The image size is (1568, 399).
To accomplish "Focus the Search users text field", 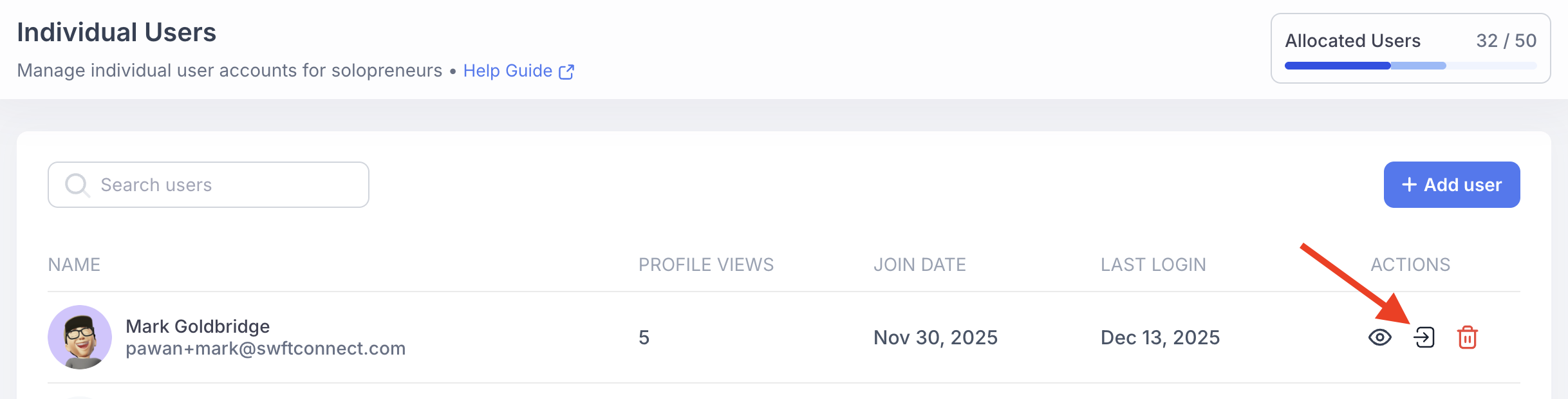I will click(225, 185).
